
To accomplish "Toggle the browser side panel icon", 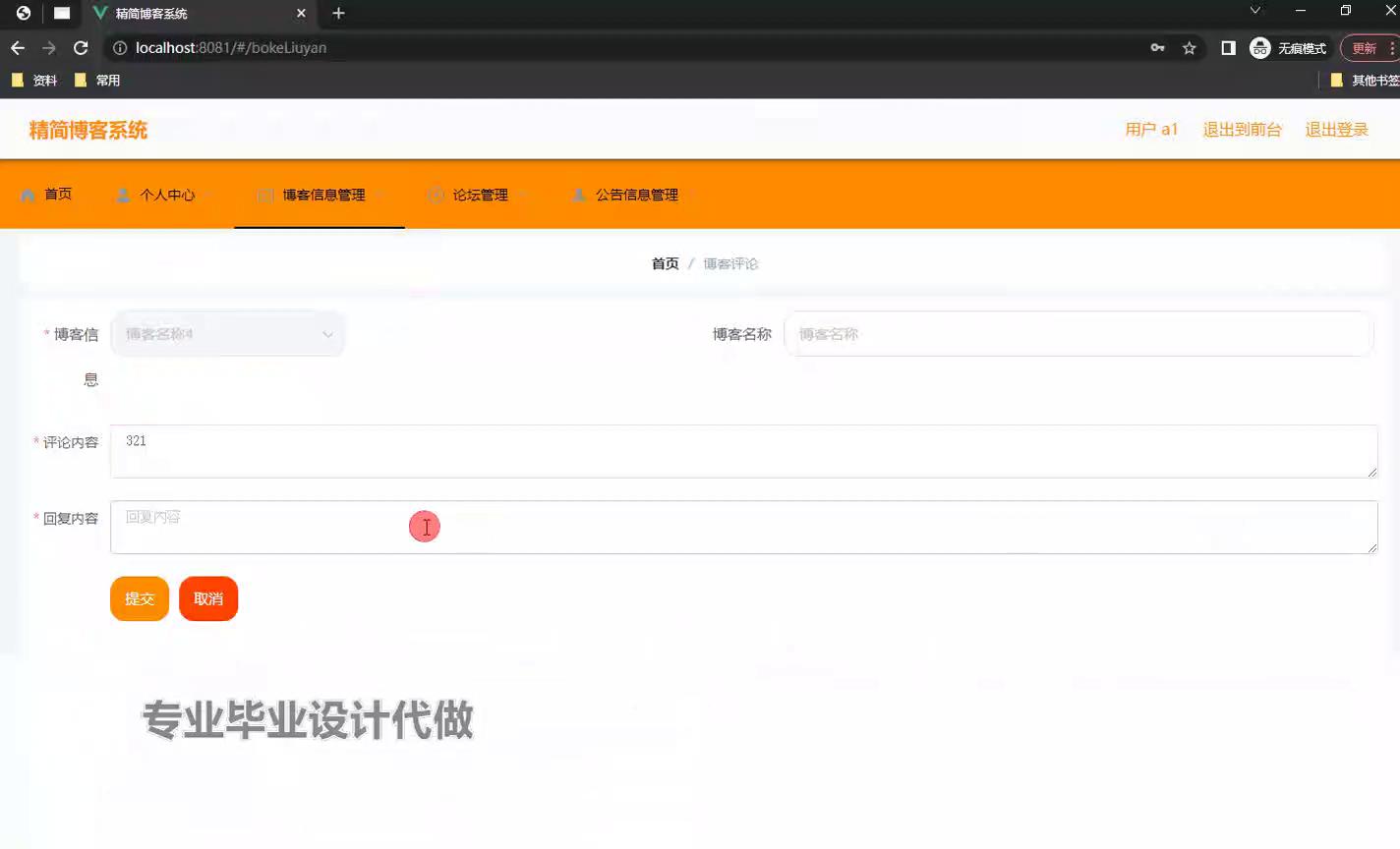I will 1228,48.
